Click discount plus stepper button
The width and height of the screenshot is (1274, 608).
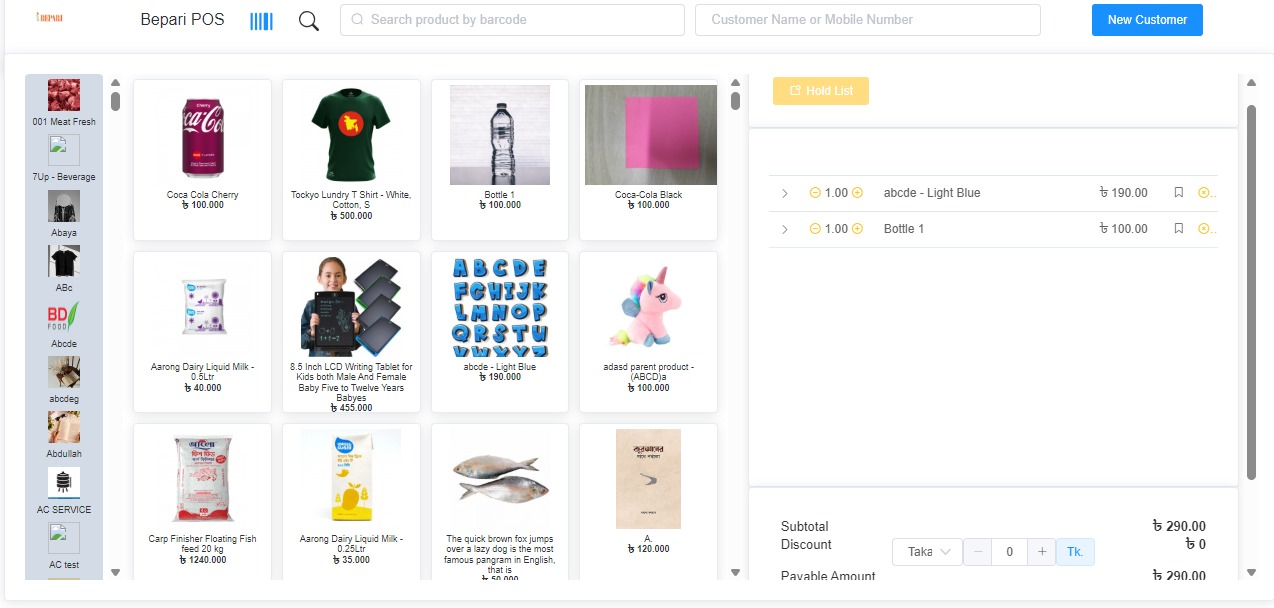(x=1042, y=552)
